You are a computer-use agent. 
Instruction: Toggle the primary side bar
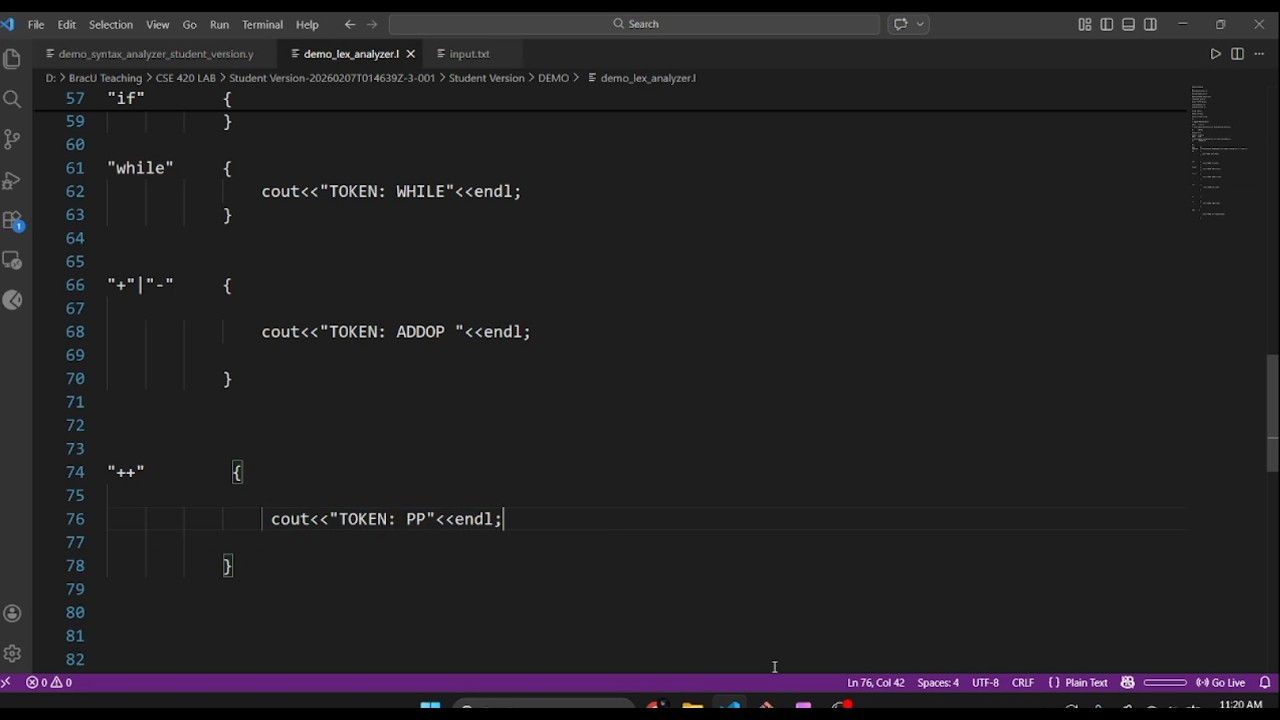[x=1107, y=24]
